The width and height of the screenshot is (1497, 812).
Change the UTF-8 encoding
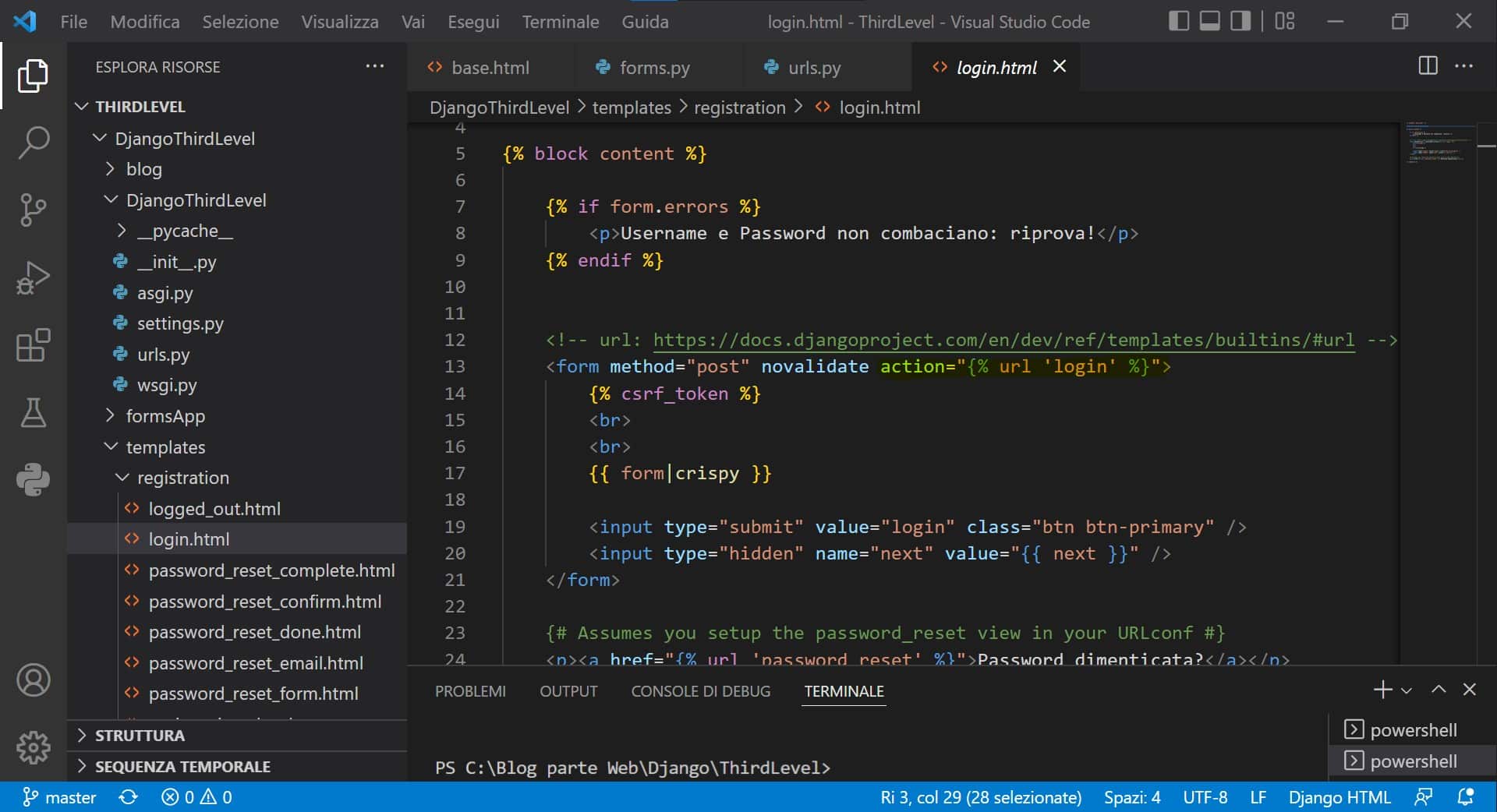[x=1205, y=797]
